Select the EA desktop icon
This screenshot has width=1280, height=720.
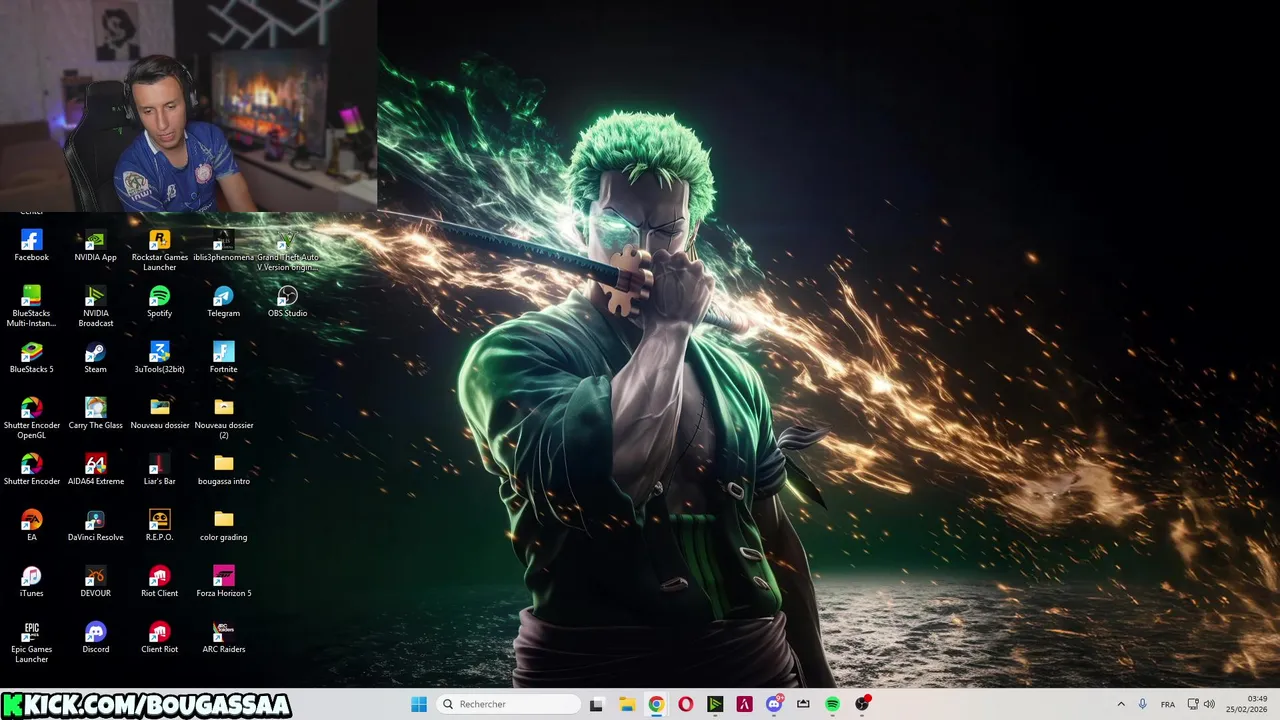(31, 525)
